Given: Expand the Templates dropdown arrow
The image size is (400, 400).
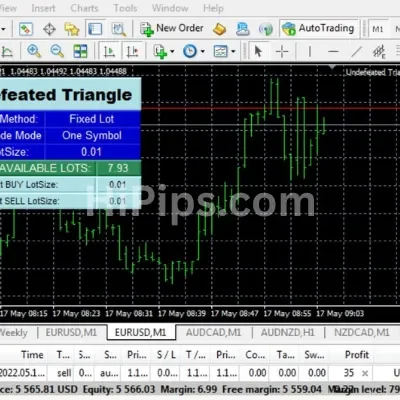Looking at the screenshot, I should pos(233,52).
